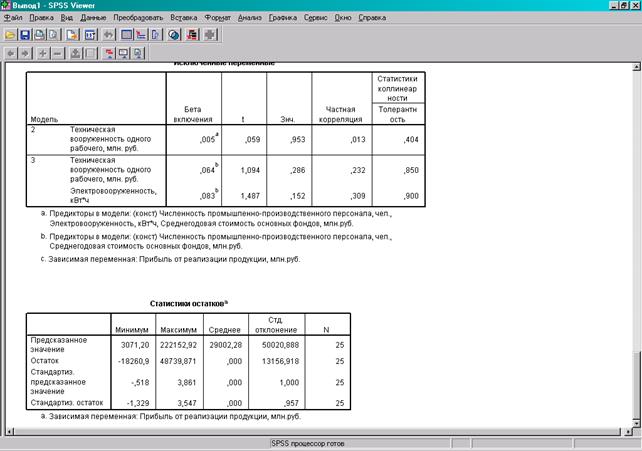Click the 'Стандартиз. остаток' row label
Image resolution: width=642 pixels, height=451 pixels.
coord(67,403)
